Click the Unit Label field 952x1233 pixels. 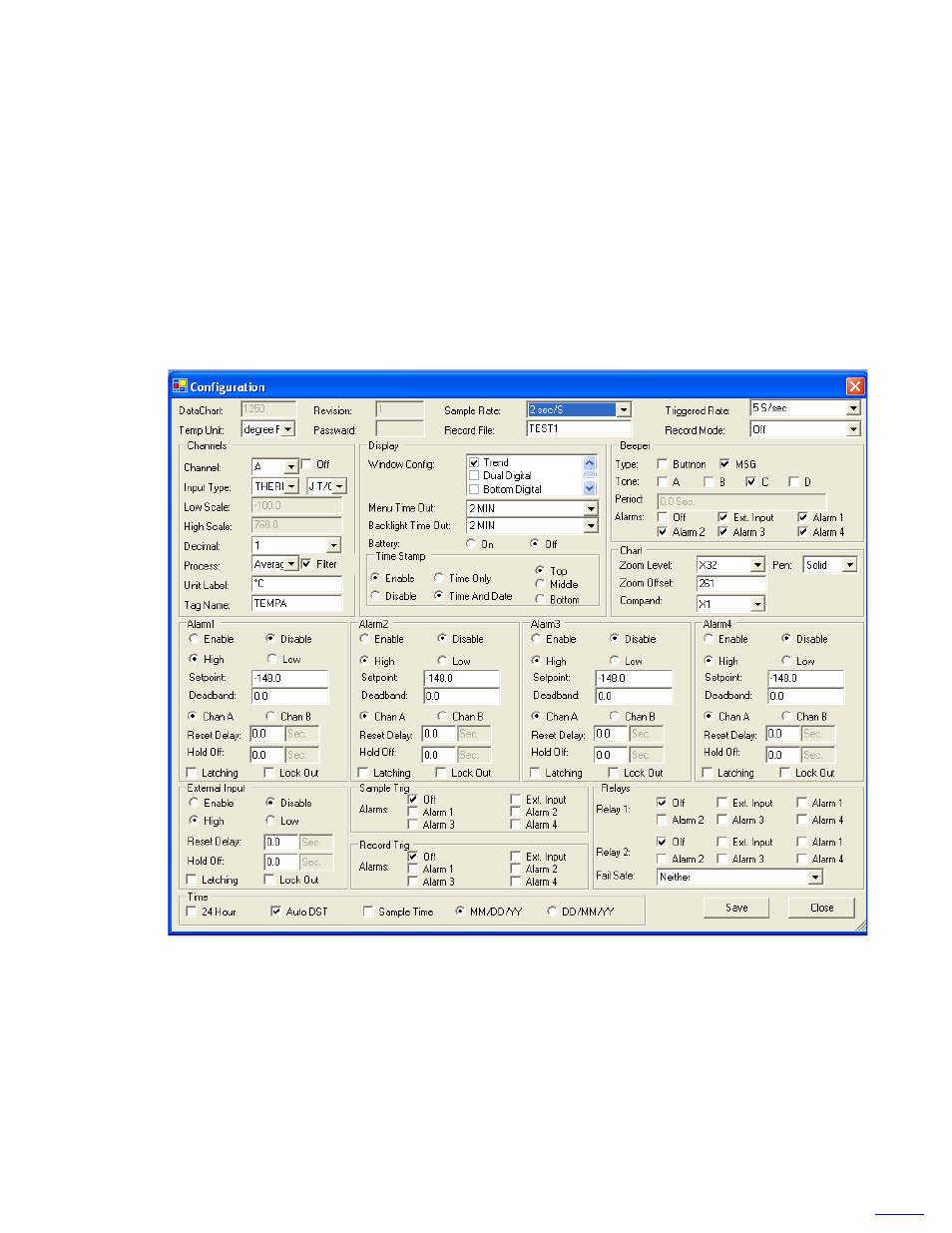point(296,584)
